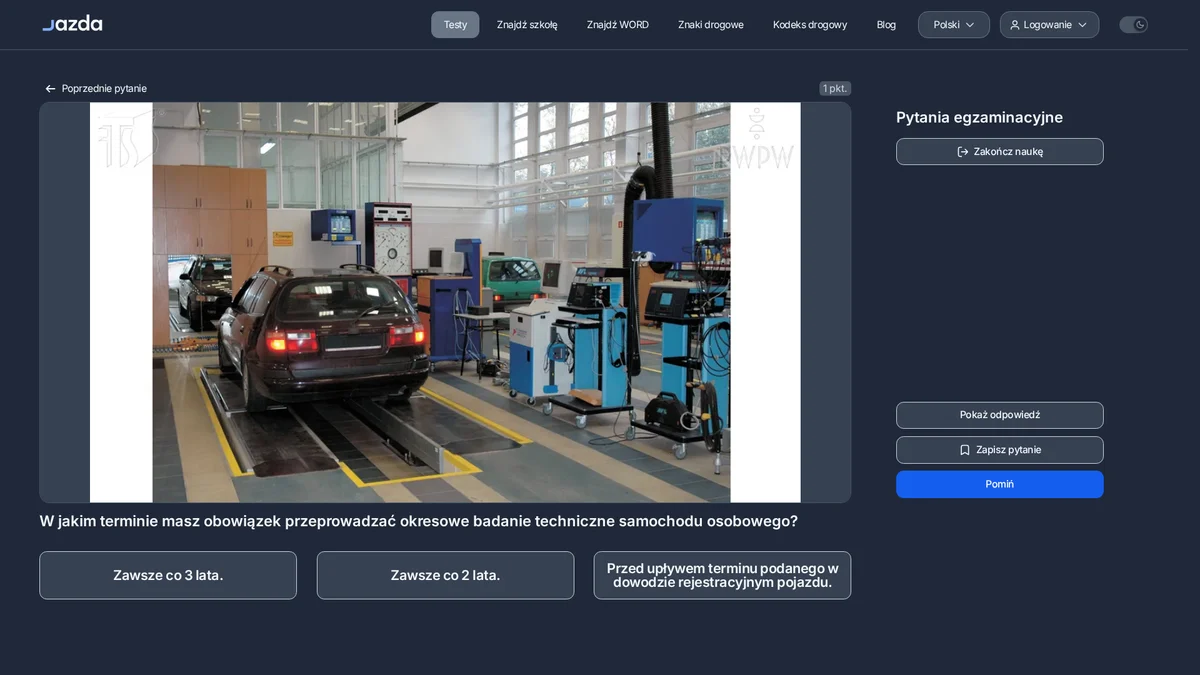Image resolution: width=1200 pixels, height=675 pixels.
Task: Toggle the dark mode switch
Action: pyautogui.click(x=1133, y=25)
